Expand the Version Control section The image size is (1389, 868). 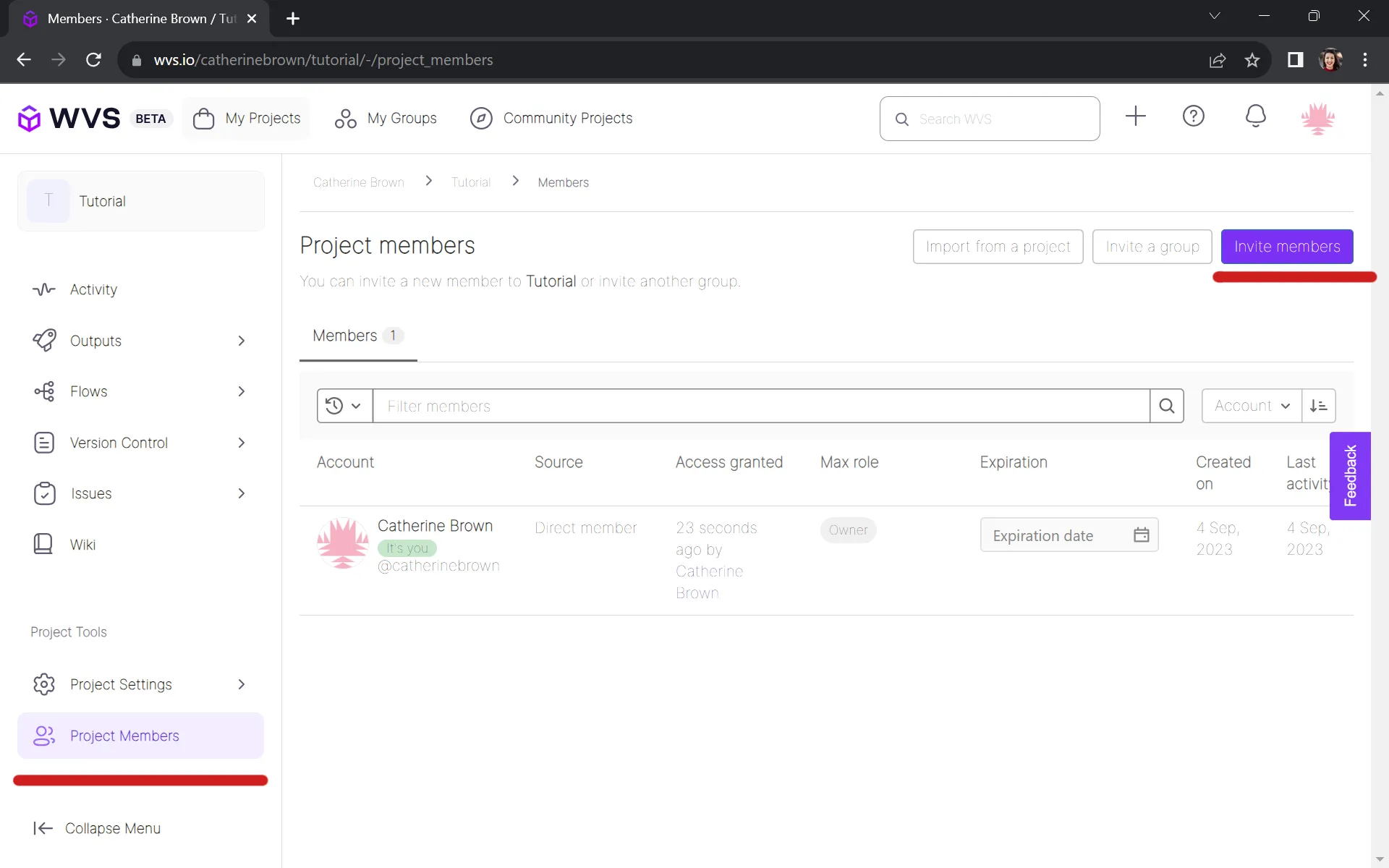click(241, 443)
